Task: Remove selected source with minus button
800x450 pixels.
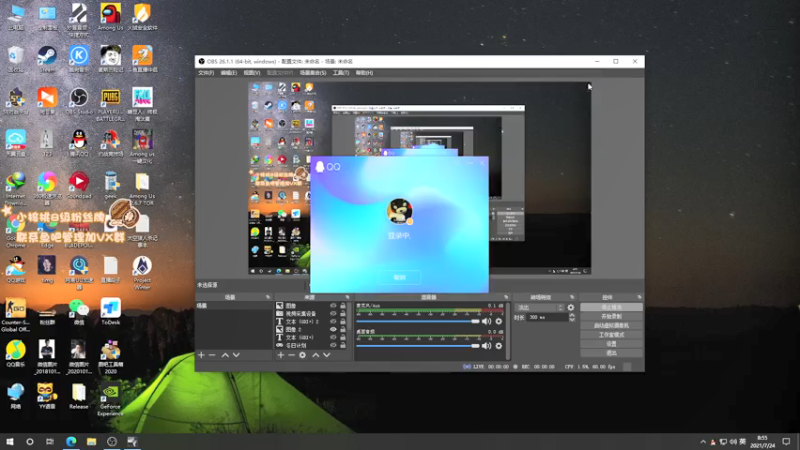Action: coord(291,355)
